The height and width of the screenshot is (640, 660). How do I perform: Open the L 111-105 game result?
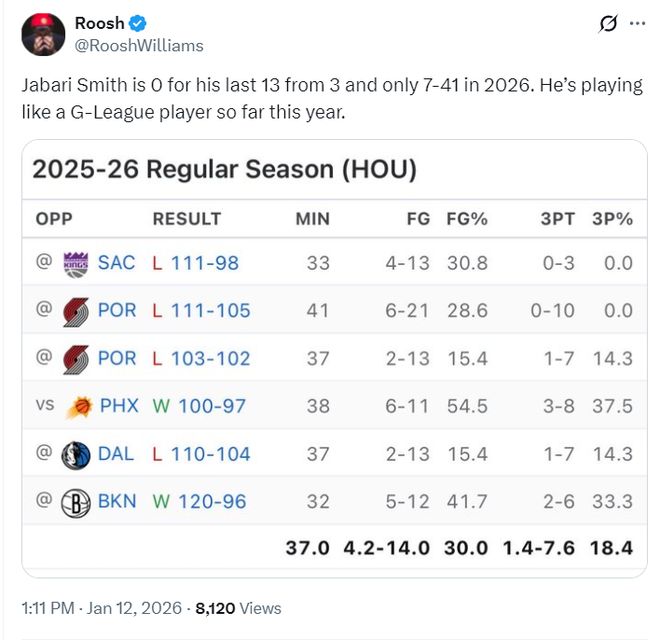(201, 311)
